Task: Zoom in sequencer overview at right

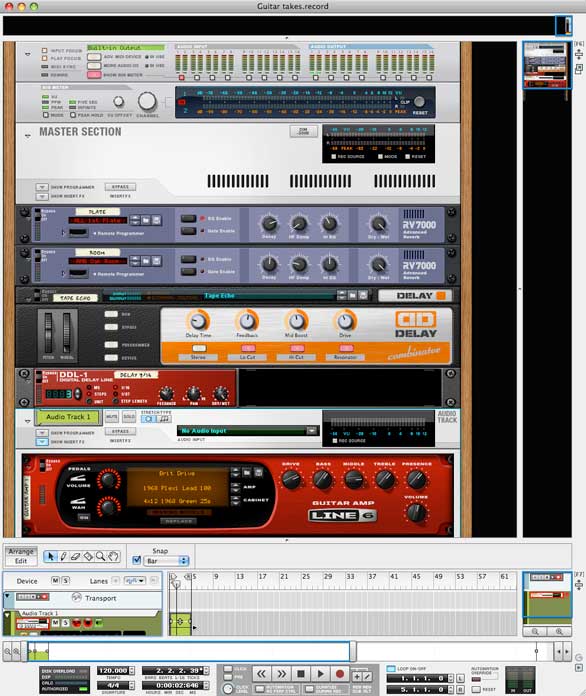Action: coord(559,631)
